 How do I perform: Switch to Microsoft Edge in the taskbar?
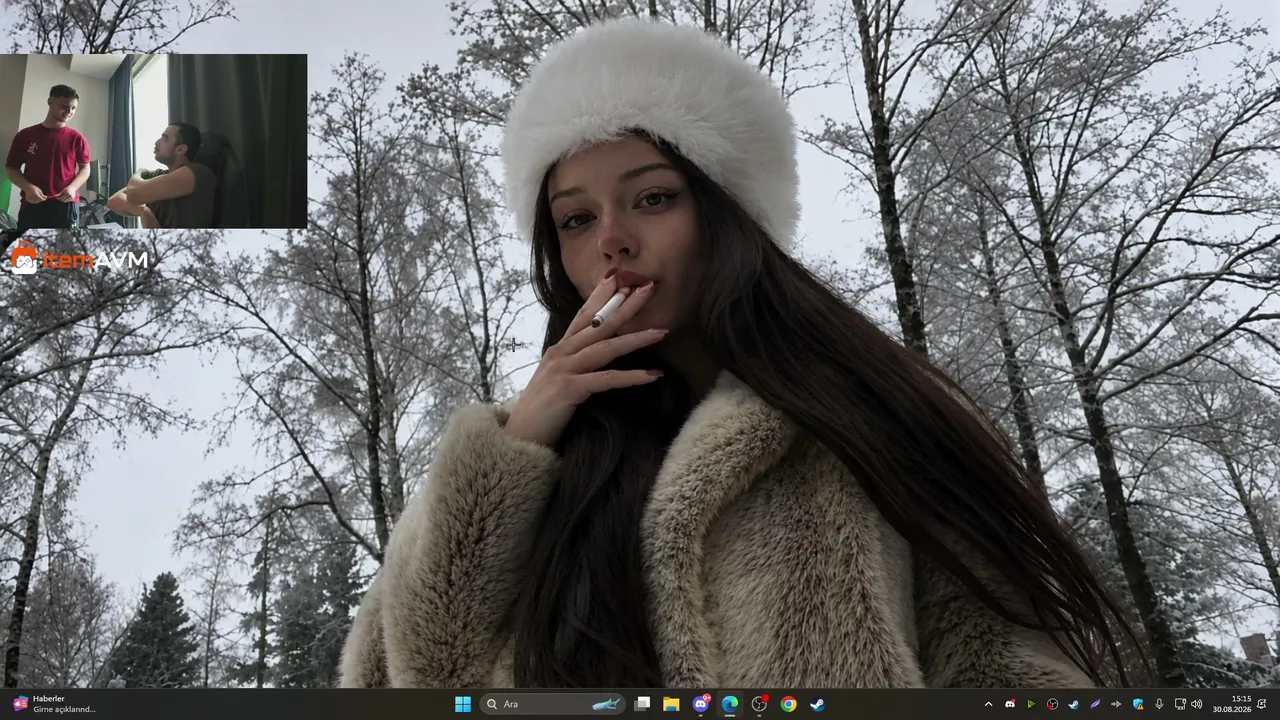pyautogui.click(x=730, y=704)
